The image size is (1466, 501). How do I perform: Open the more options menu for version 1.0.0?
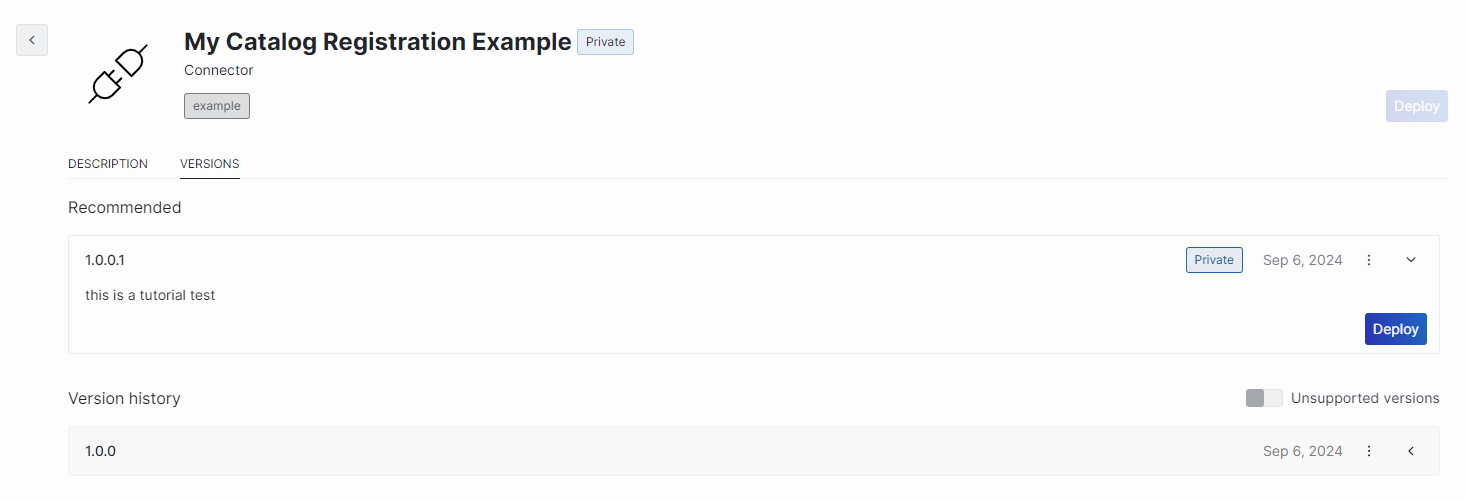(1369, 451)
